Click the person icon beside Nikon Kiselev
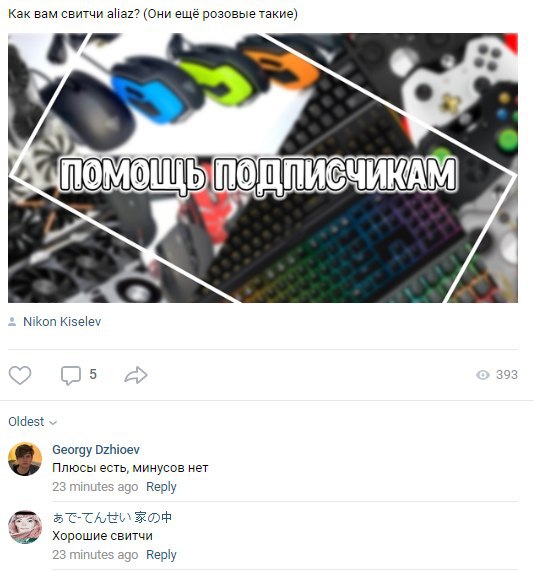The image size is (534, 571). tap(12, 322)
